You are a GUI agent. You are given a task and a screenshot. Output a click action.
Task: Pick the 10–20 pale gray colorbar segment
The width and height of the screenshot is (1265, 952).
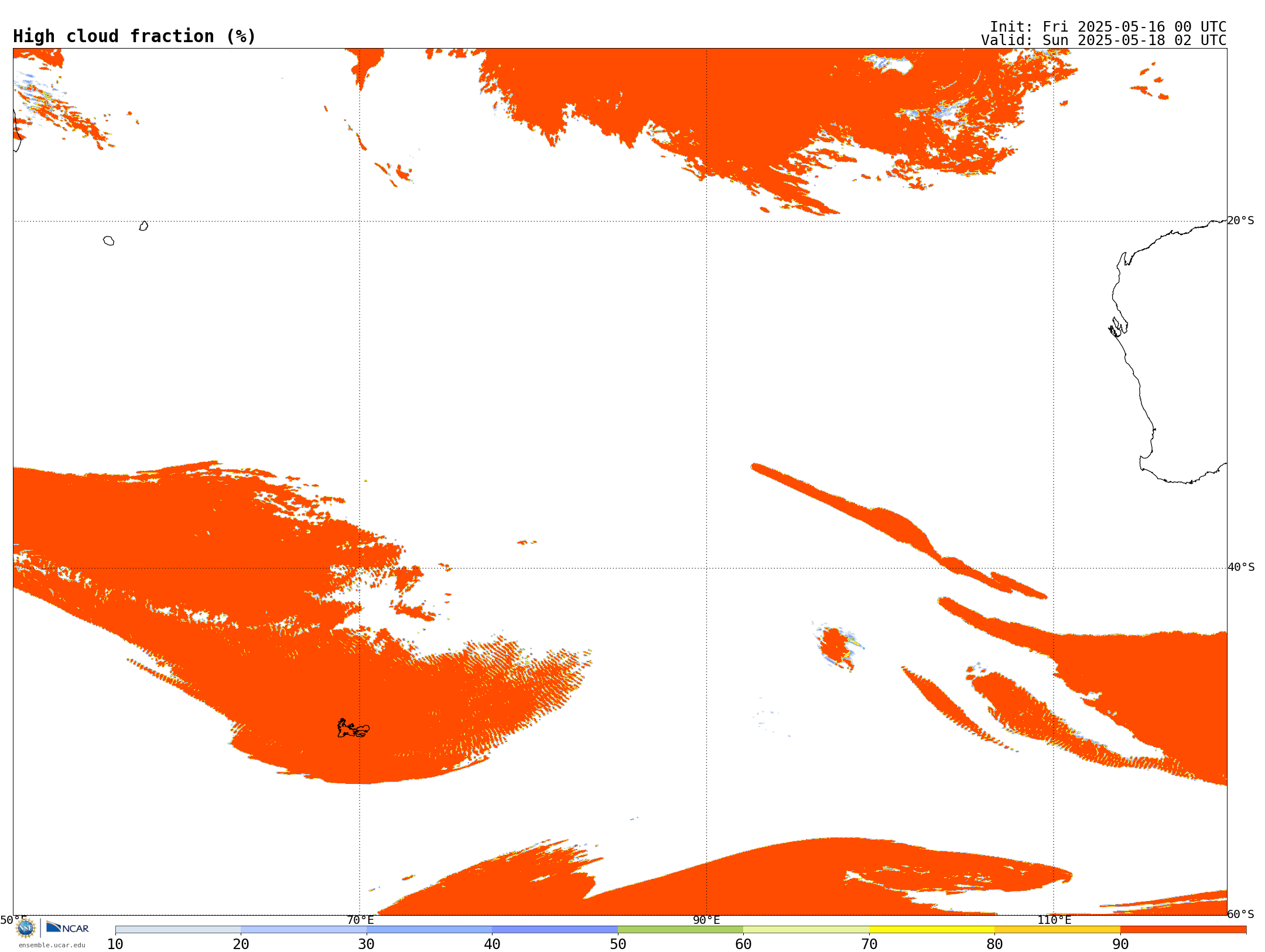178,930
